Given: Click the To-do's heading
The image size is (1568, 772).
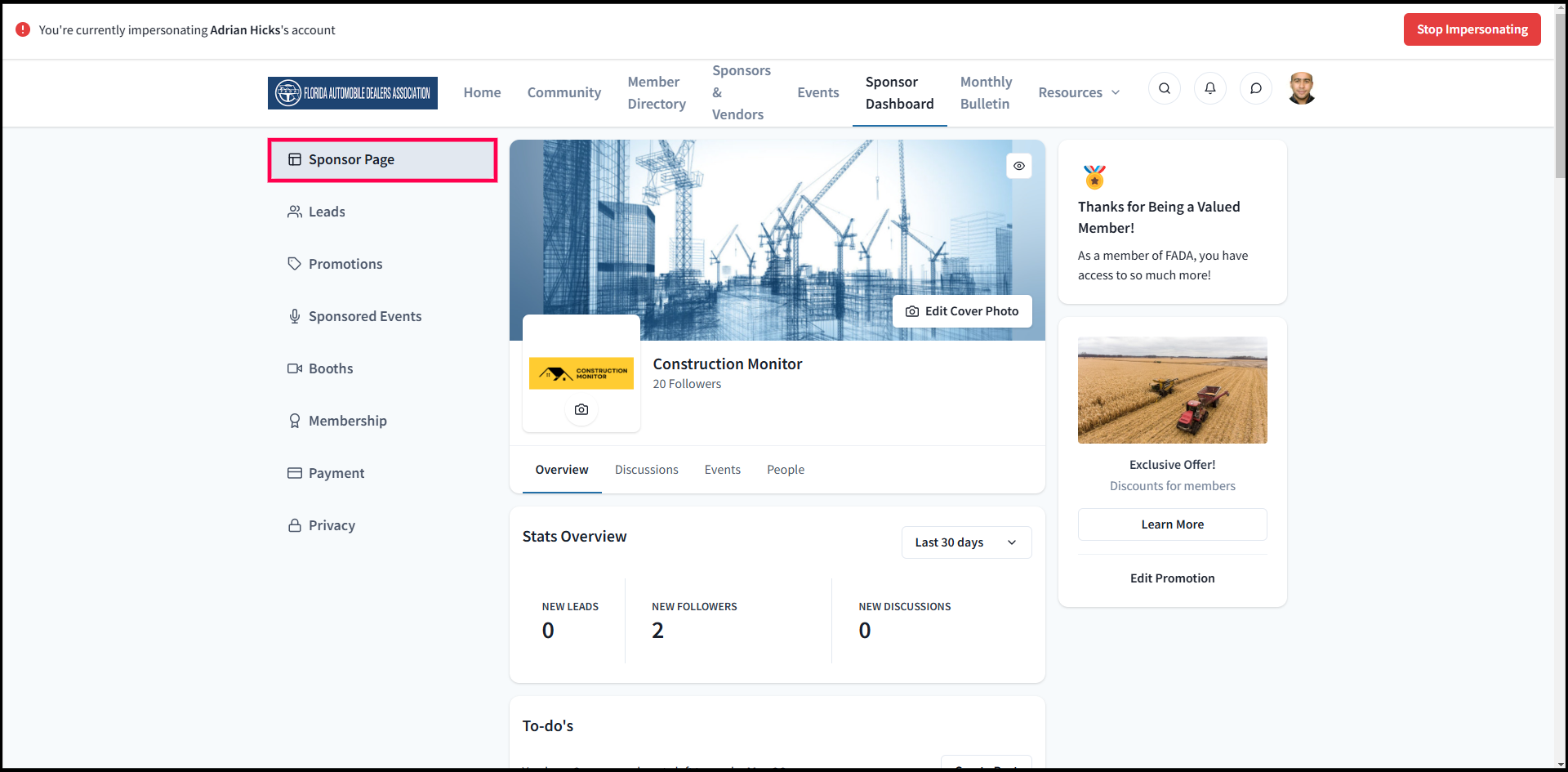Looking at the screenshot, I should pos(548,726).
